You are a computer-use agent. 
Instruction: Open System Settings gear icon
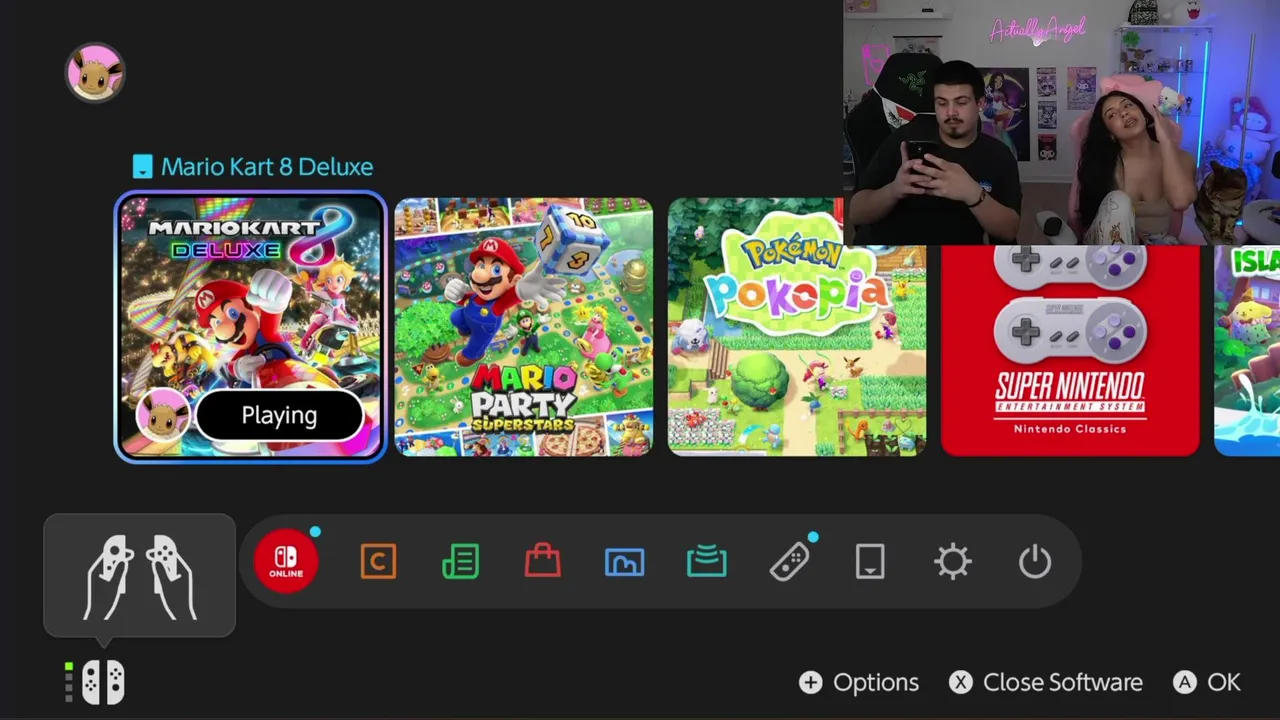point(952,562)
